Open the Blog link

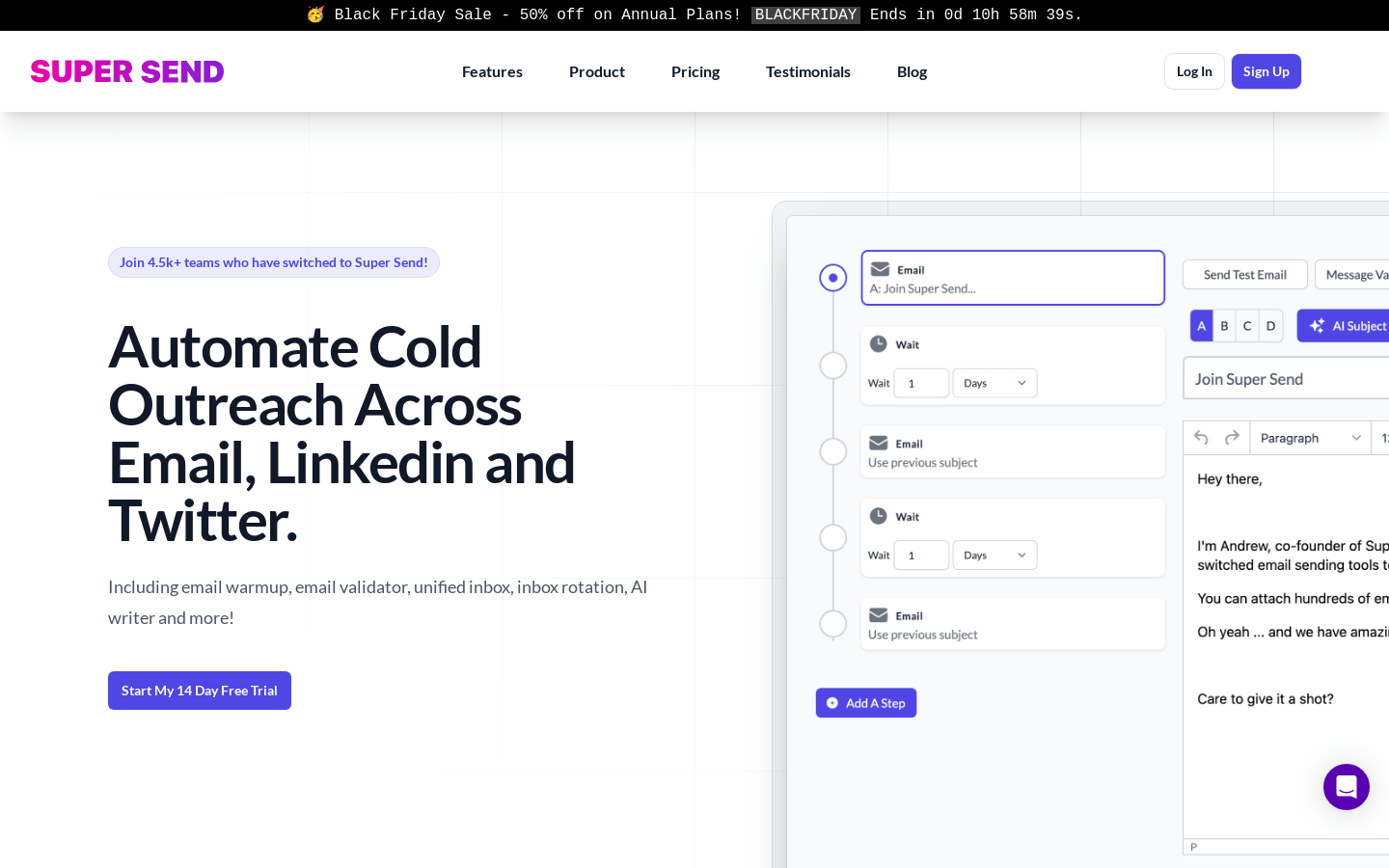[912, 71]
